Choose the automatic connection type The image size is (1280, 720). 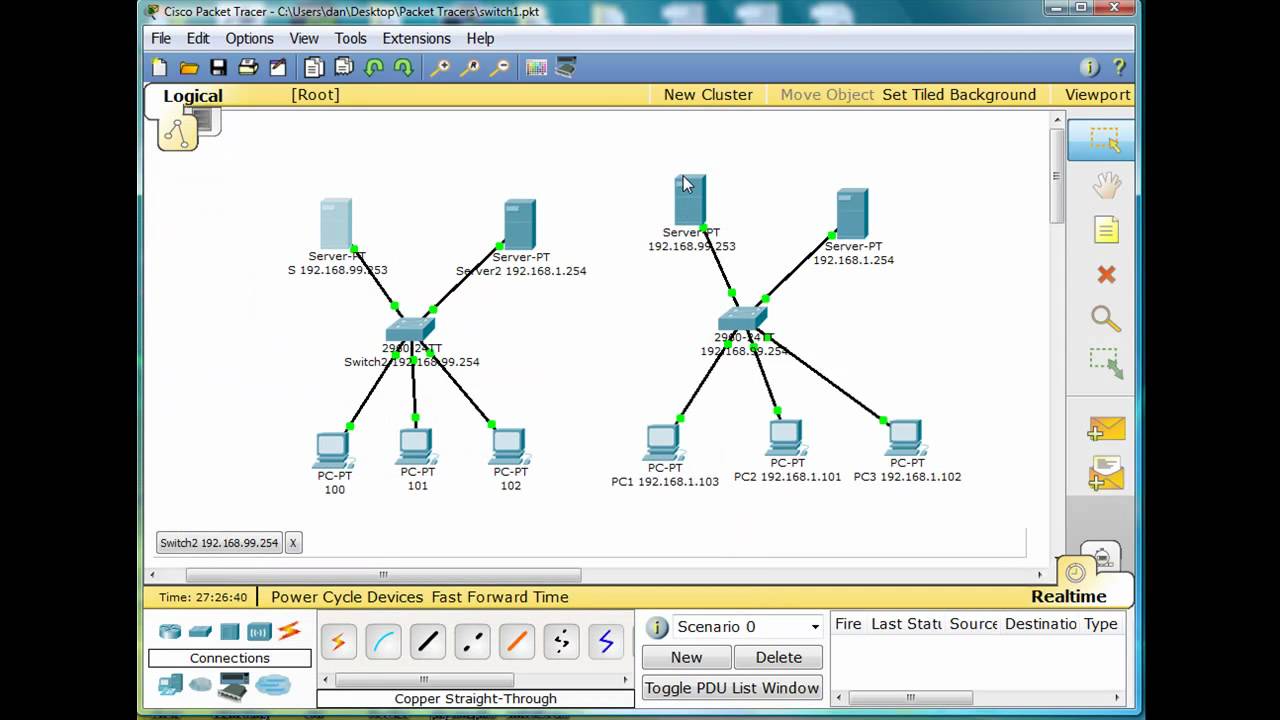338,641
